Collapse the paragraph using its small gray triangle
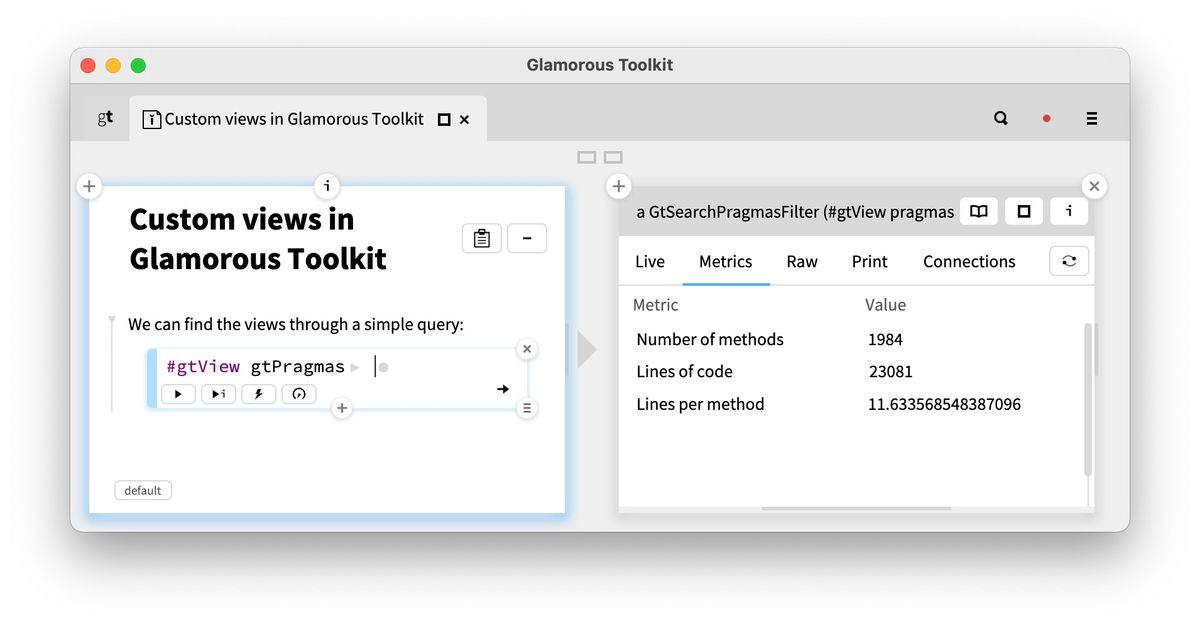Viewport: 1200px width, 625px height. pyautogui.click(x=112, y=321)
